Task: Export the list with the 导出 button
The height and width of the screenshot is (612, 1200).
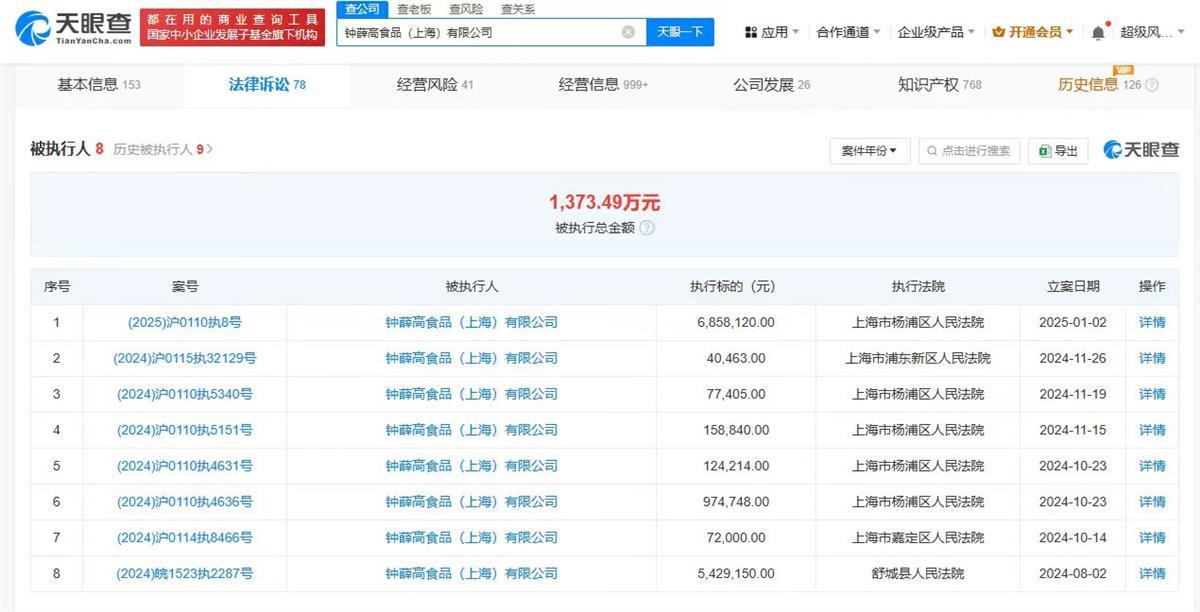Action: coord(1058,151)
